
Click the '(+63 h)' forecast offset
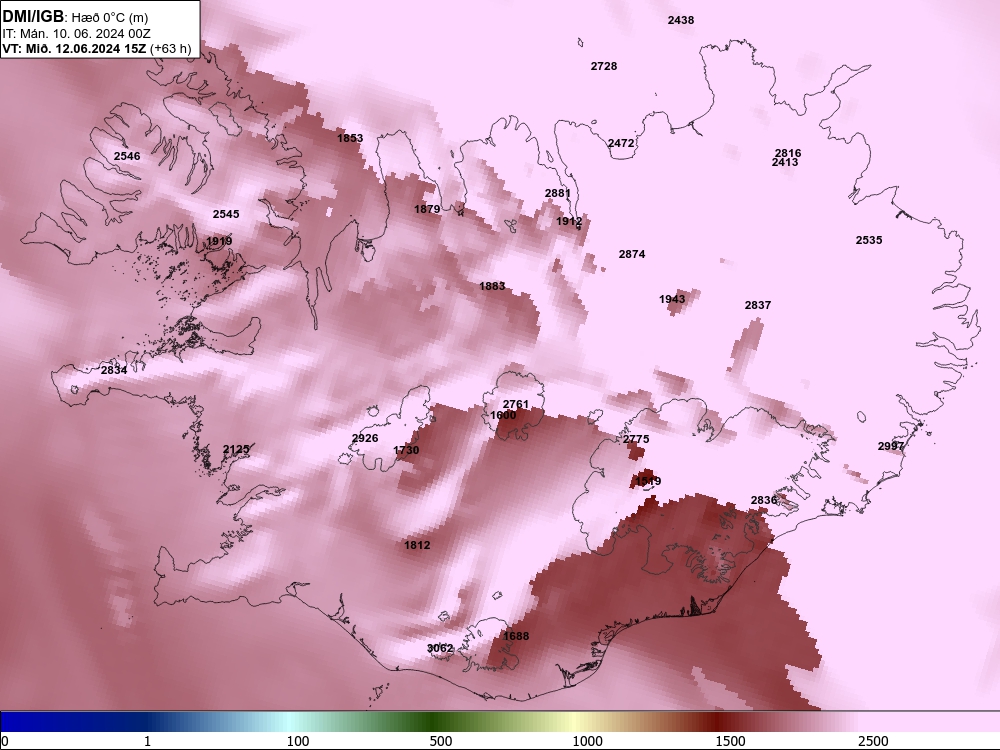click(171, 48)
